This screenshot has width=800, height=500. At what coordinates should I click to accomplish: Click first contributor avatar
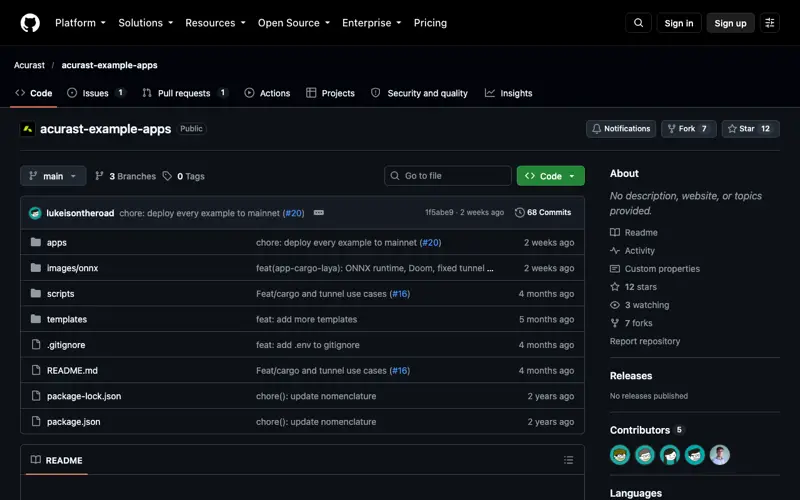(620, 455)
